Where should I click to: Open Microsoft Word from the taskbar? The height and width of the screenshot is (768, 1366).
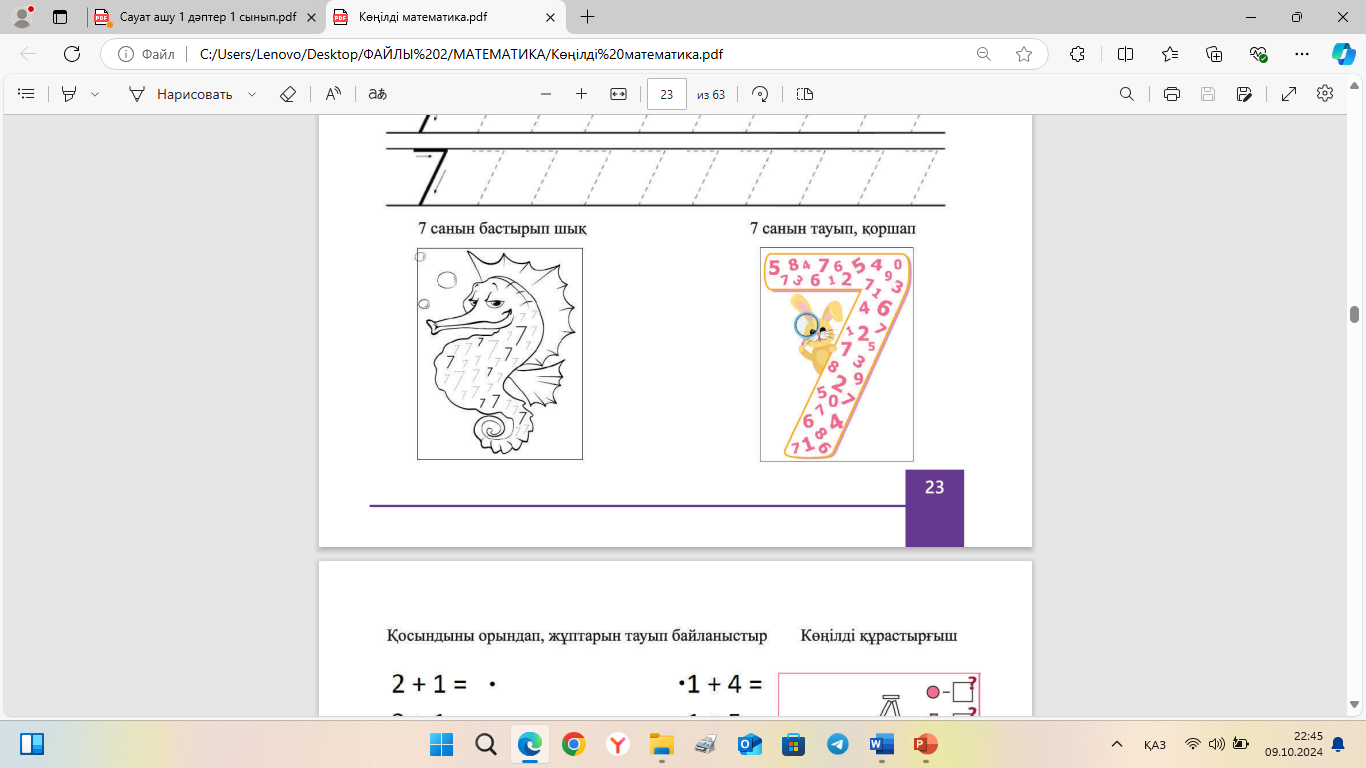(882, 744)
